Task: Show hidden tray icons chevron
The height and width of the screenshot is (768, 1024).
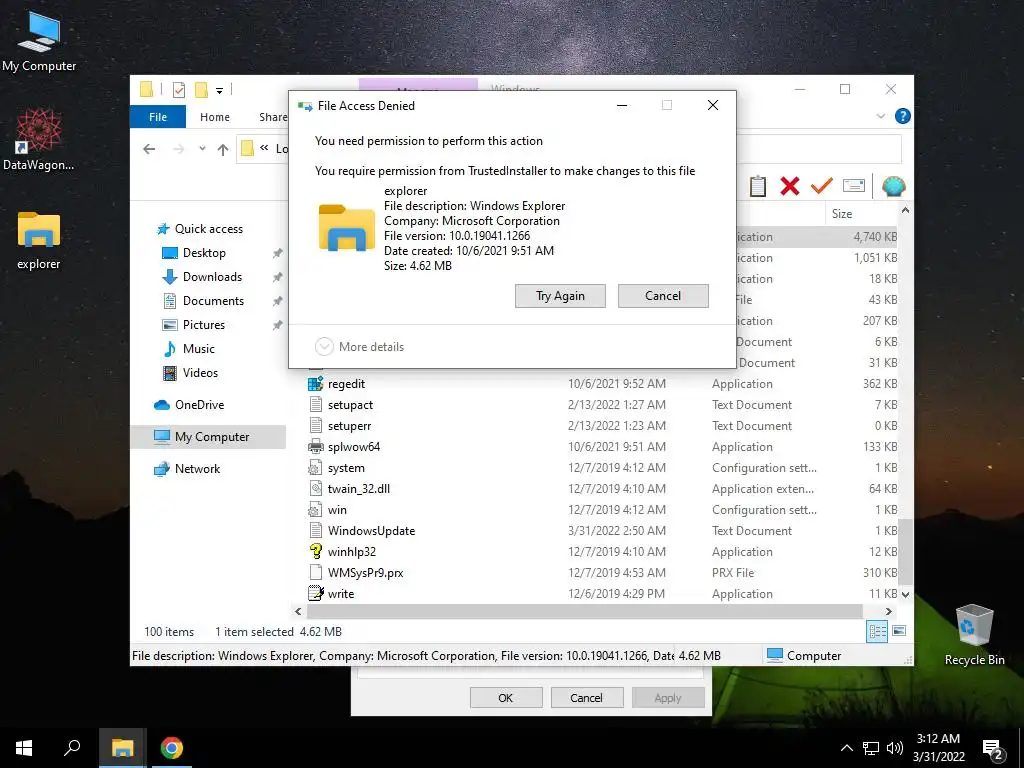Action: (x=846, y=748)
